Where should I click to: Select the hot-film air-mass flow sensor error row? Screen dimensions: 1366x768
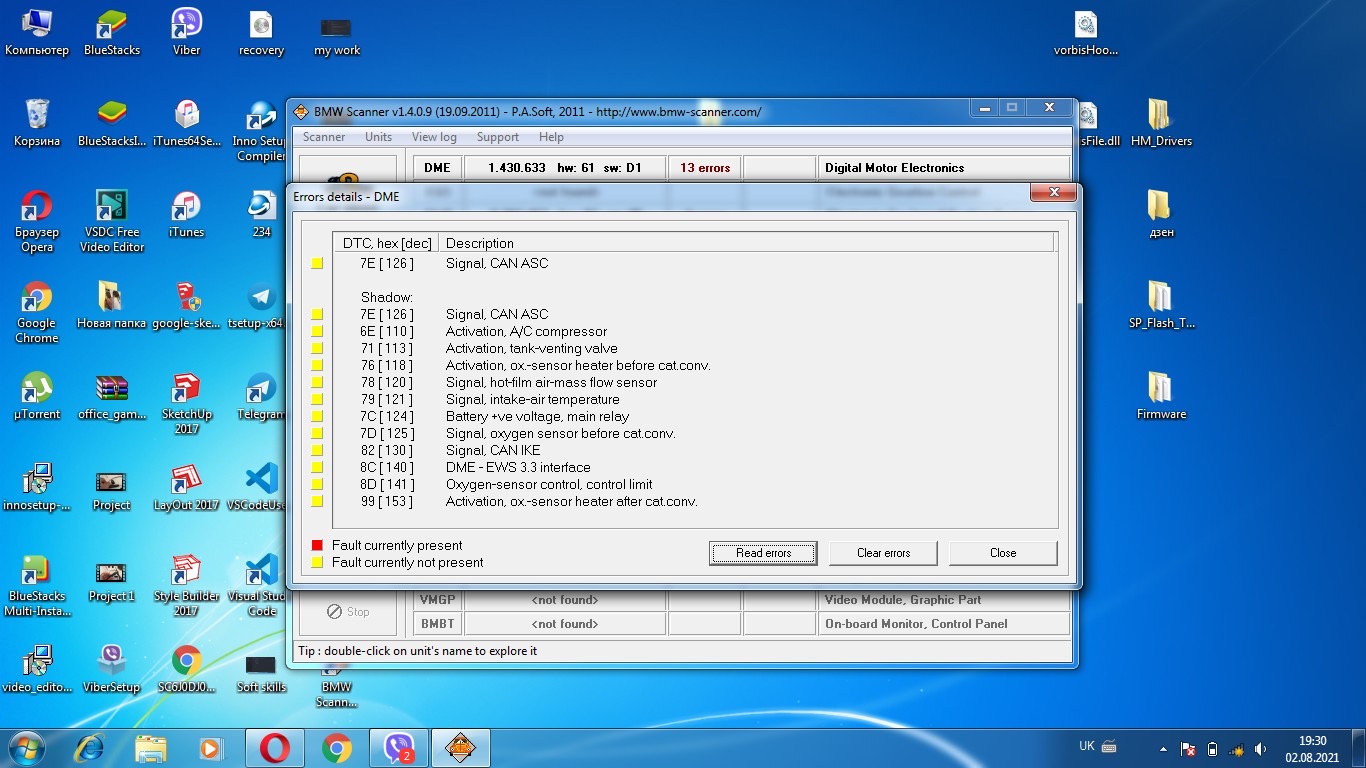[551, 382]
